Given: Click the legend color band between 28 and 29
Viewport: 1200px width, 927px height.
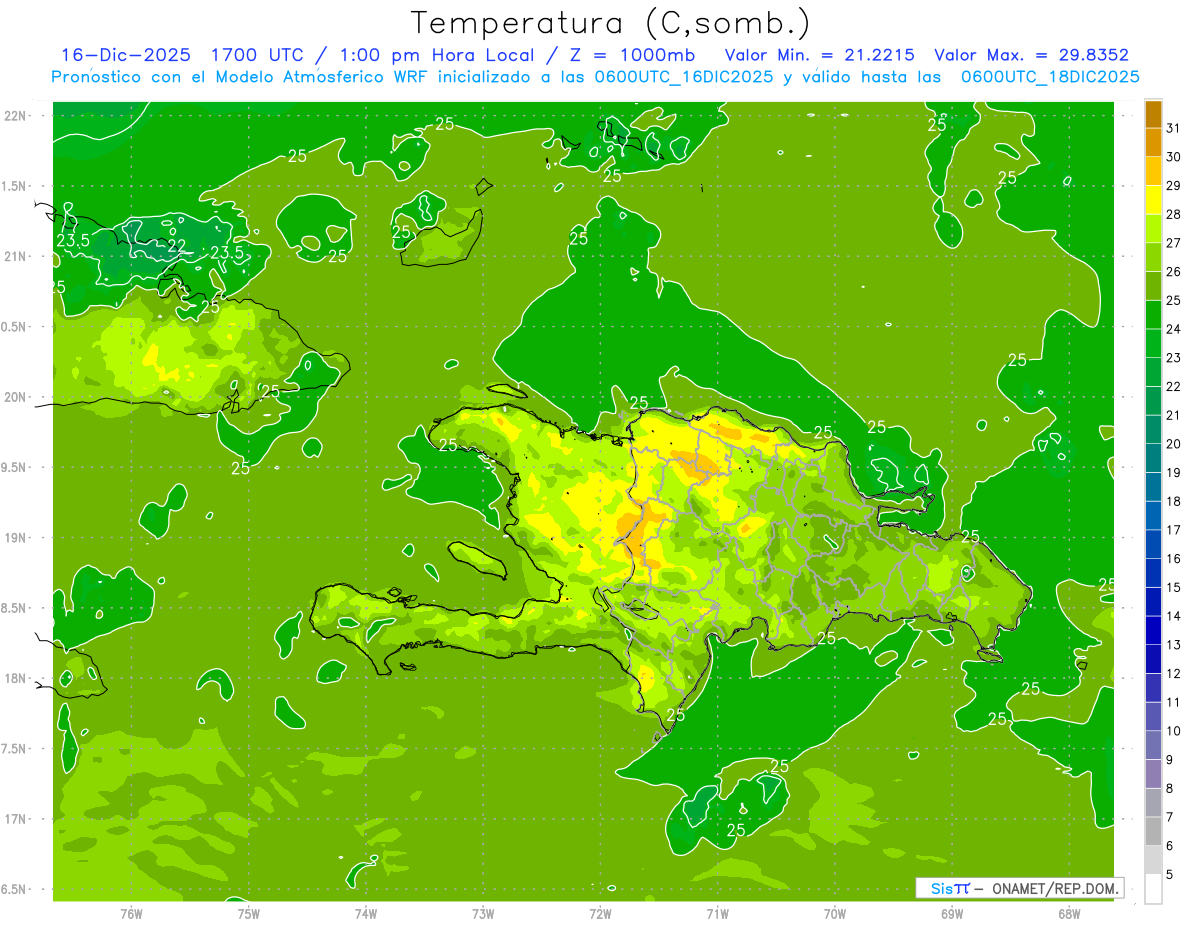Looking at the screenshot, I should click(1153, 200).
